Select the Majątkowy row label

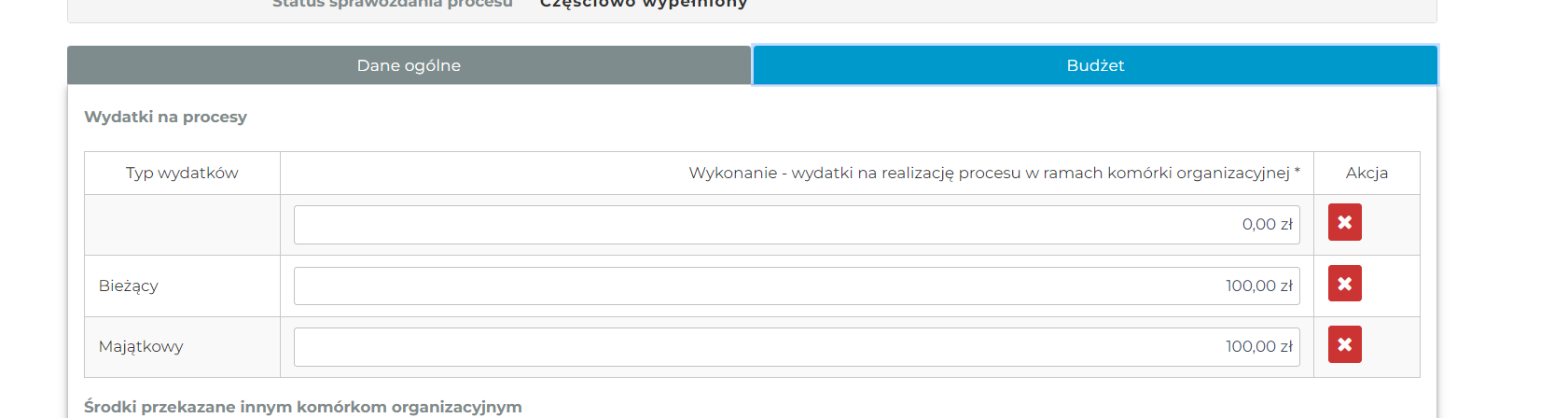(x=141, y=347)
